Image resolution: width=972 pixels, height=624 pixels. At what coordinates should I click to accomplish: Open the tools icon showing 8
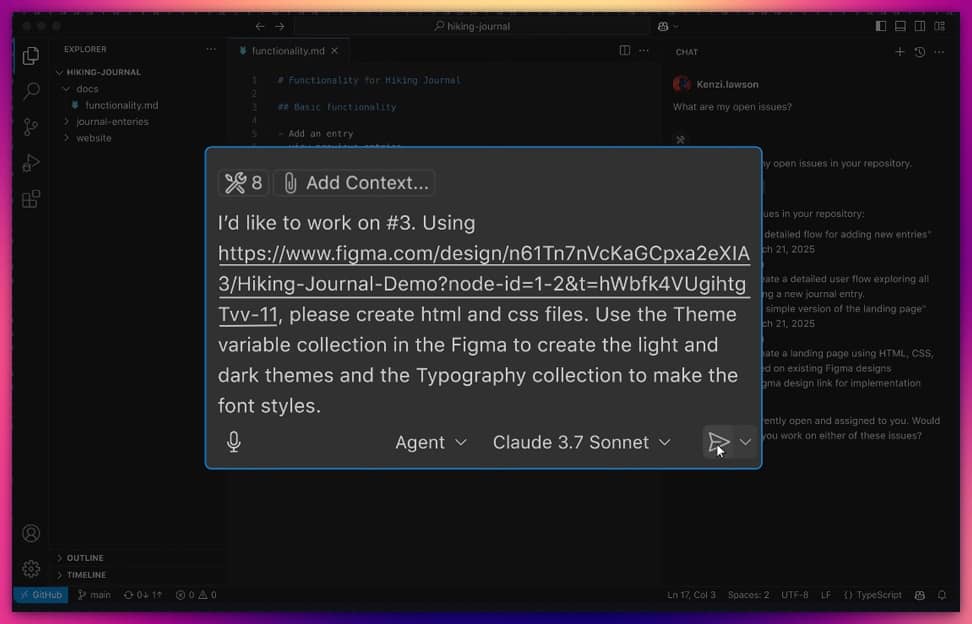pyautogui.click(x=243, y=183)
